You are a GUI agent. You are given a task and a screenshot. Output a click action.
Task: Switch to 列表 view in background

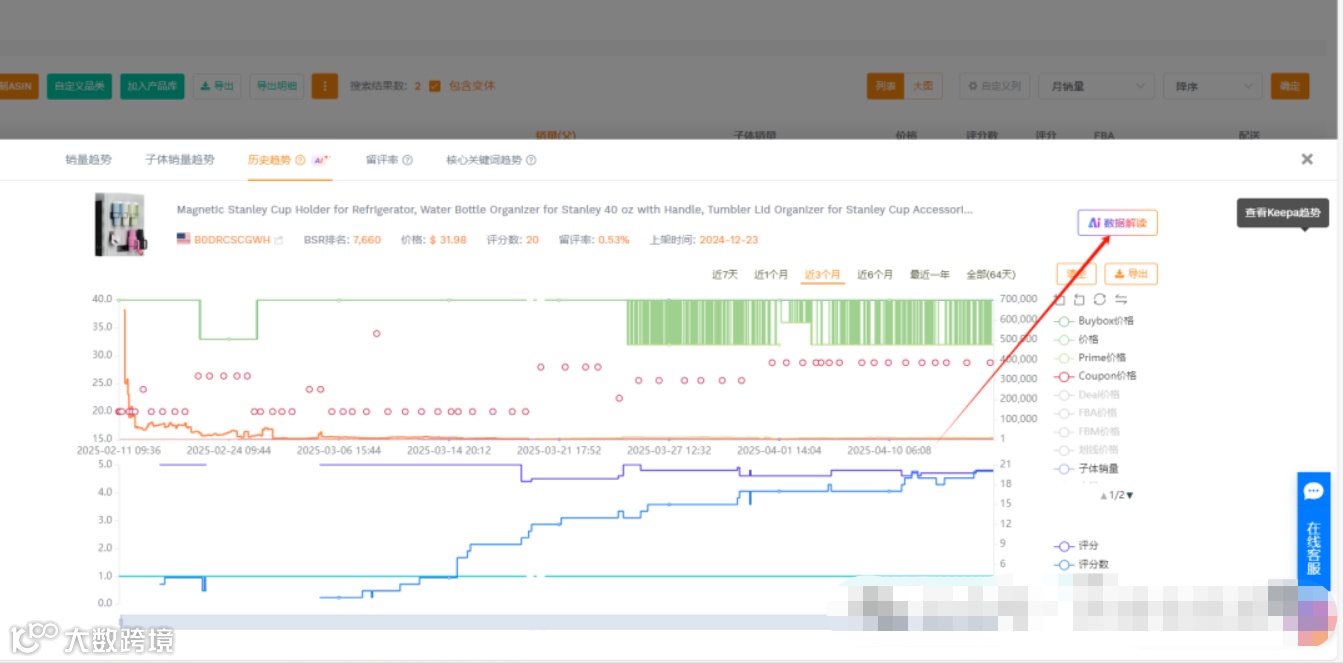click(886, 86)
